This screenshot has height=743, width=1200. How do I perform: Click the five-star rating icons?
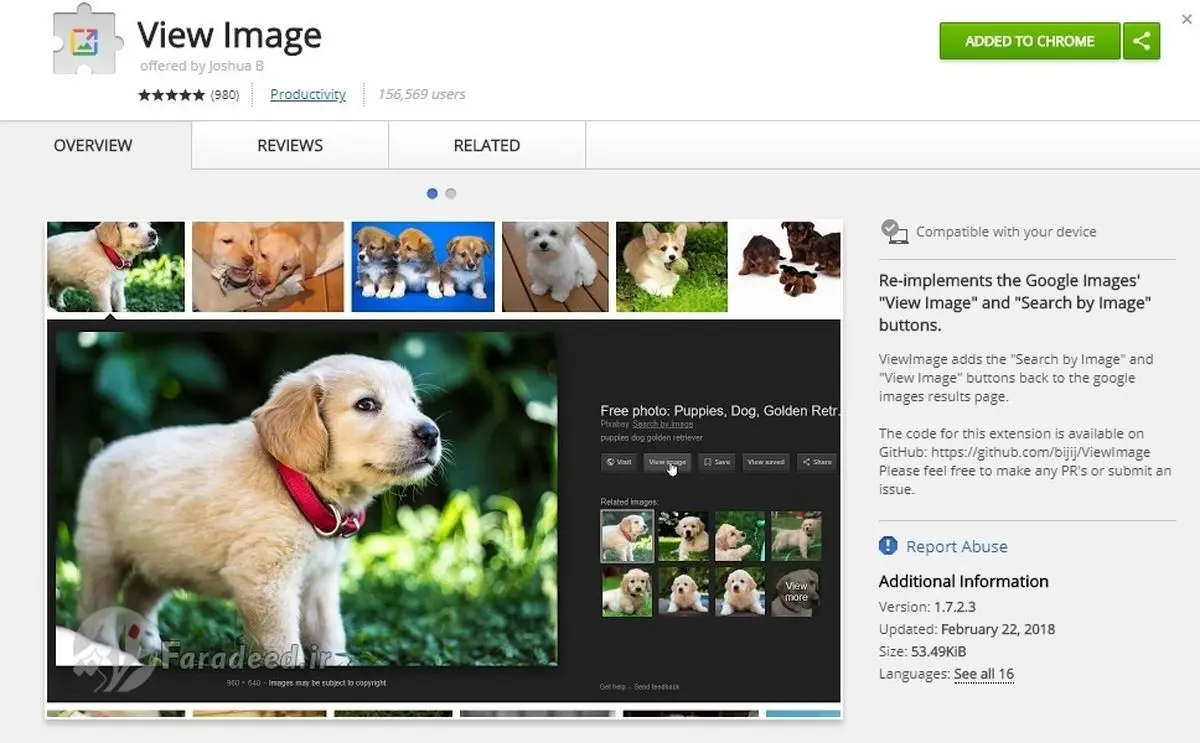click(172, 95)
